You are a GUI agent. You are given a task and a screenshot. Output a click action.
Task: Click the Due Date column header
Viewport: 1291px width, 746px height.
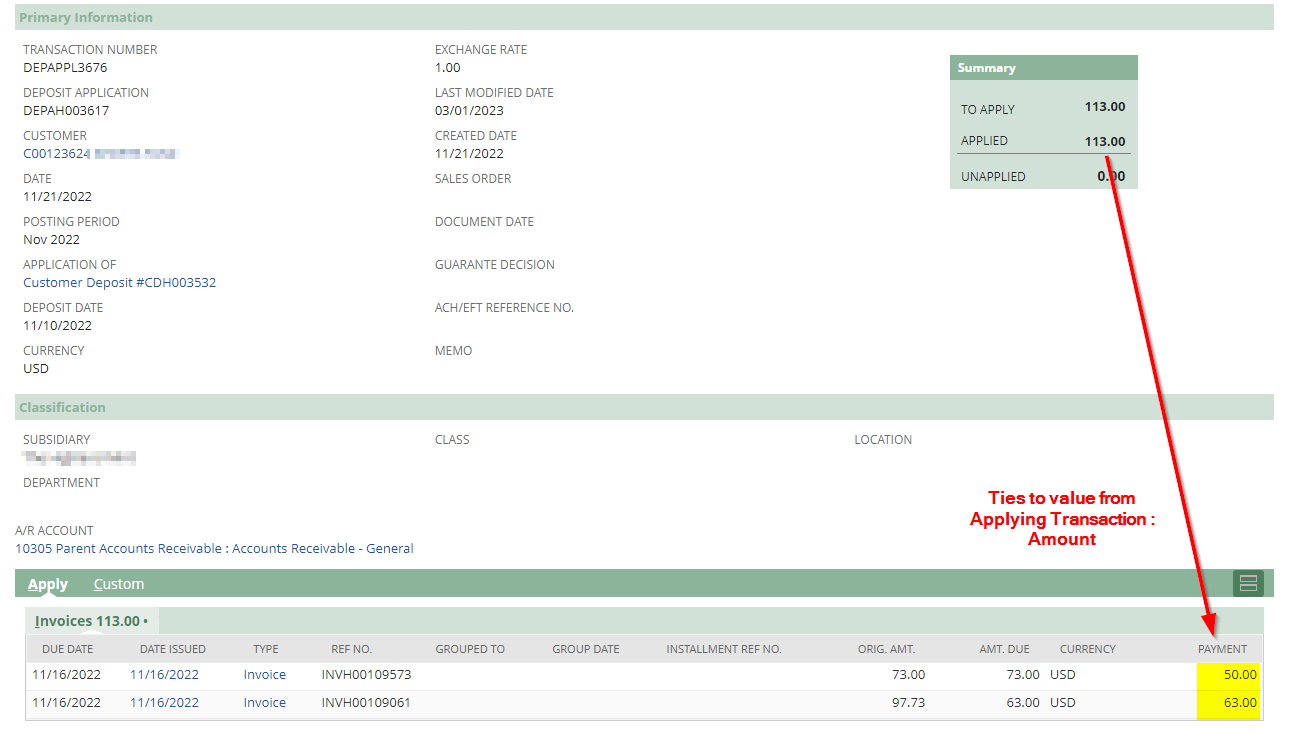tap(68, 649)
